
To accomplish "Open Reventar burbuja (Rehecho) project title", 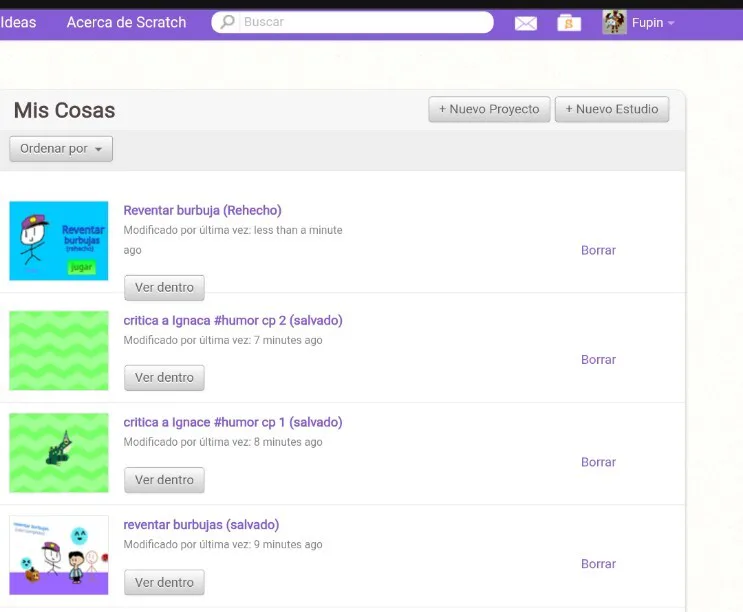I will tap(202, 210).
